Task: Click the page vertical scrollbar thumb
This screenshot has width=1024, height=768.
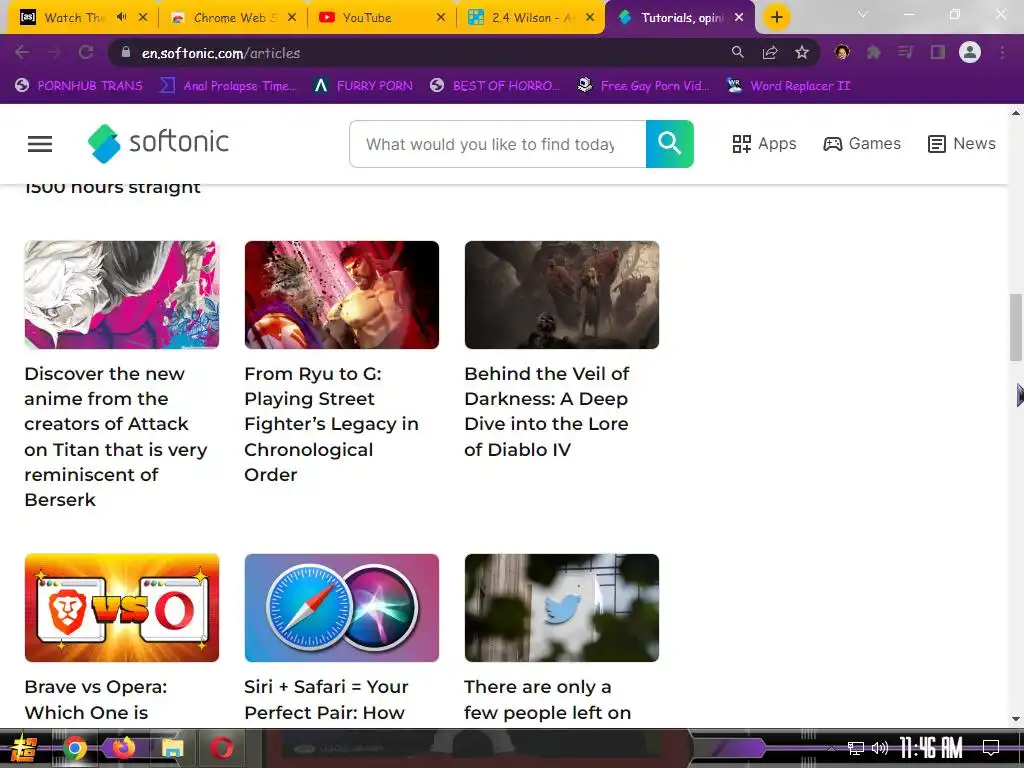Action: 1016,327
